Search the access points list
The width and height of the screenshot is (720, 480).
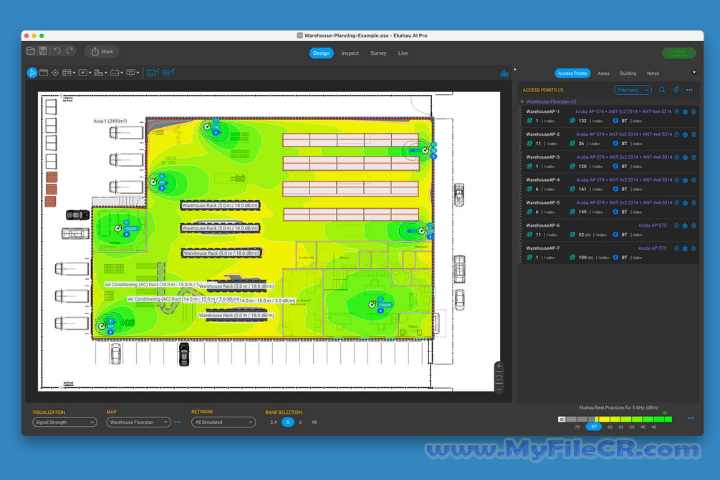click(662, 90)
